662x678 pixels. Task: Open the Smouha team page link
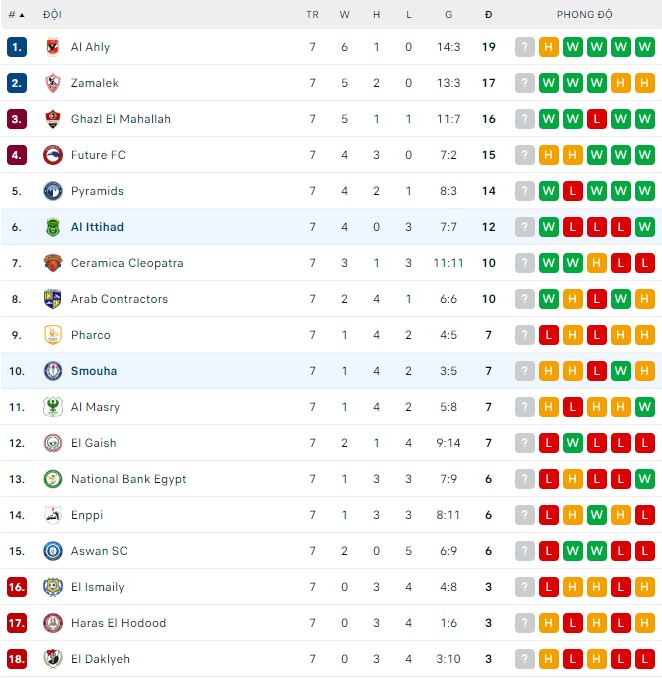tap(94, 371)
